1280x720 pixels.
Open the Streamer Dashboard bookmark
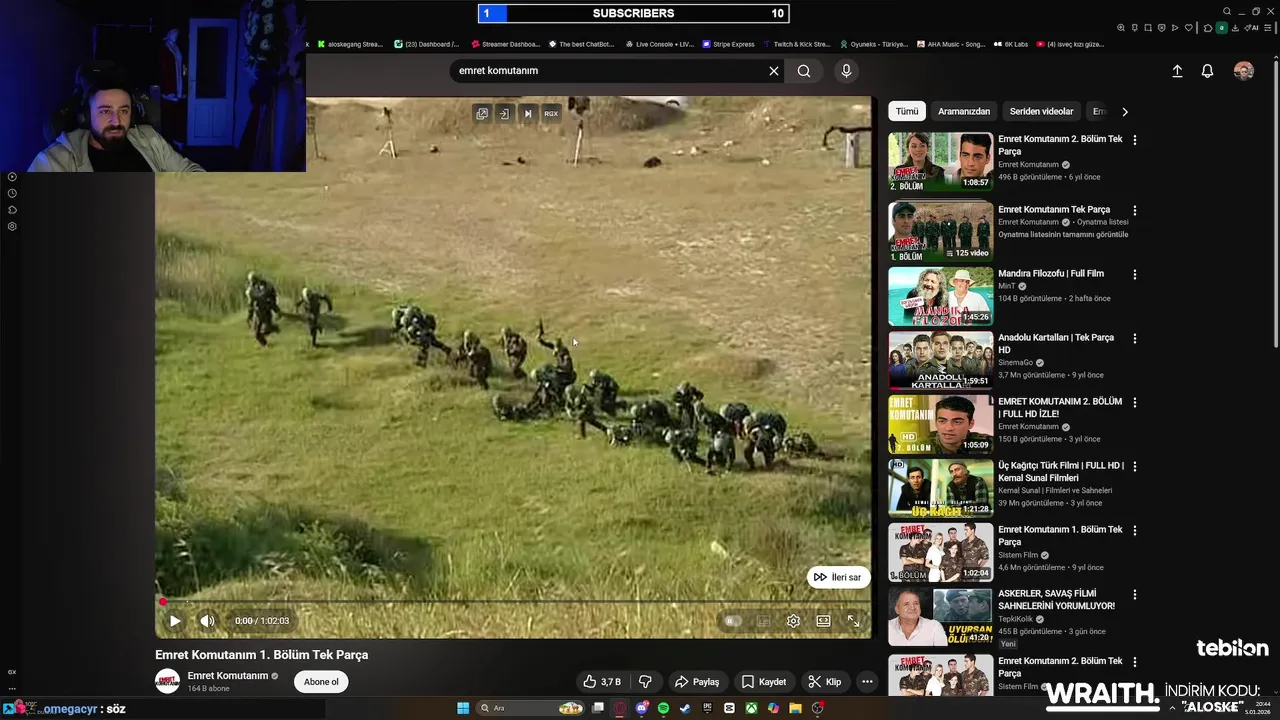(x=505, y=44)
